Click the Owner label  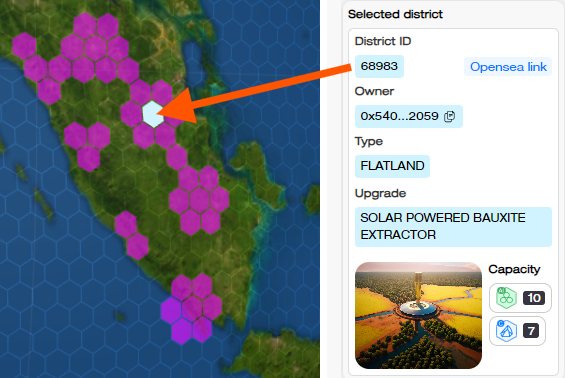point(374,91)
